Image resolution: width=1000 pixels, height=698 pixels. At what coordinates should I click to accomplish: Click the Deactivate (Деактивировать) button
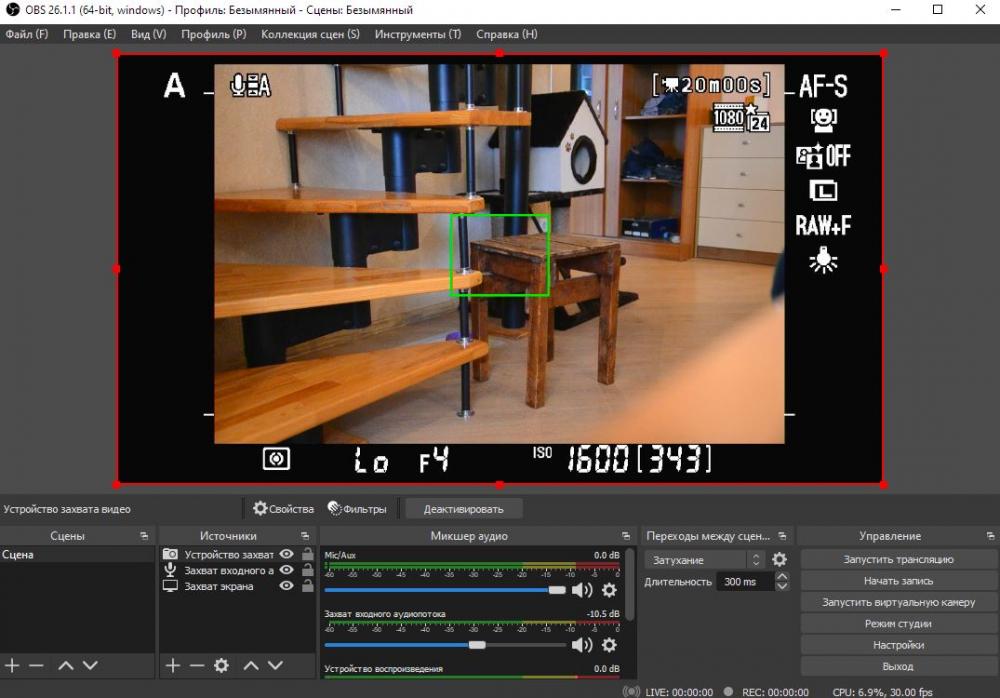(x=464, y=509)
